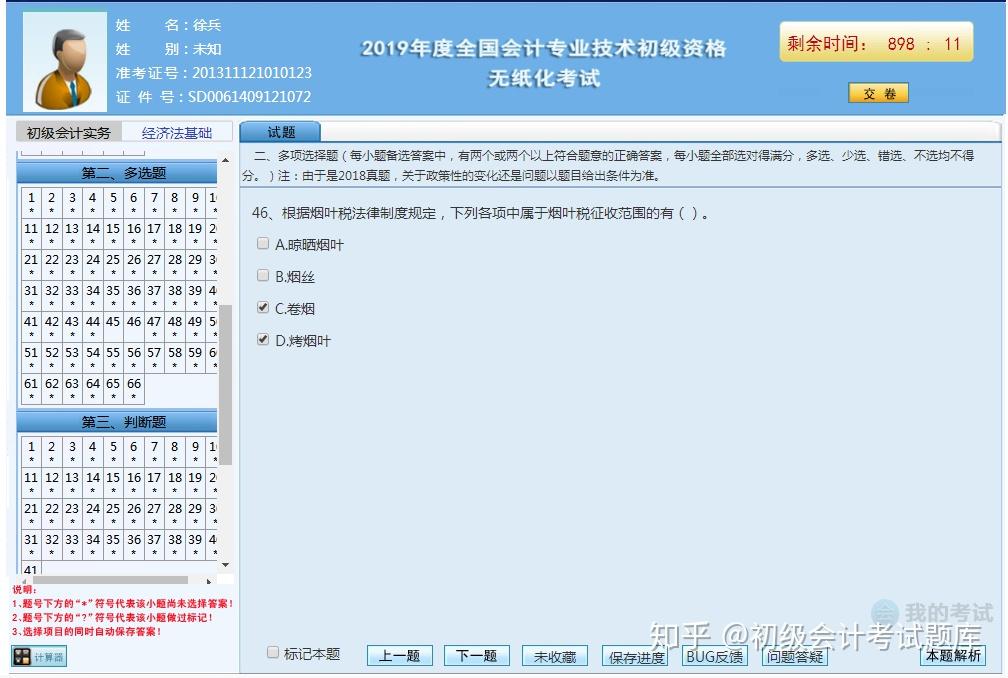Click horizontal scrollbar right arrow

[x=209, y=581]
